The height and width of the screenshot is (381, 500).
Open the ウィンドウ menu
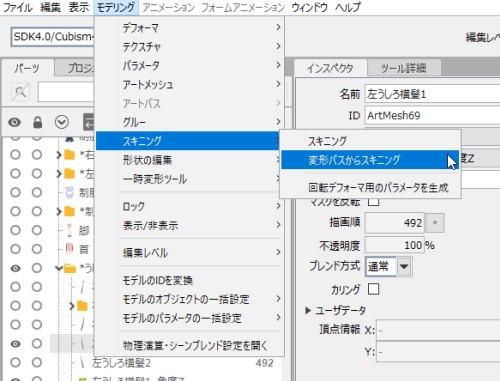[309, 7]
